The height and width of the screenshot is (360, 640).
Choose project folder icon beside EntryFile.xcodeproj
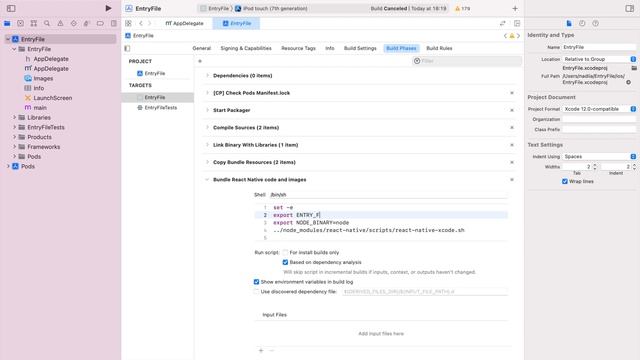pos(634,68)
